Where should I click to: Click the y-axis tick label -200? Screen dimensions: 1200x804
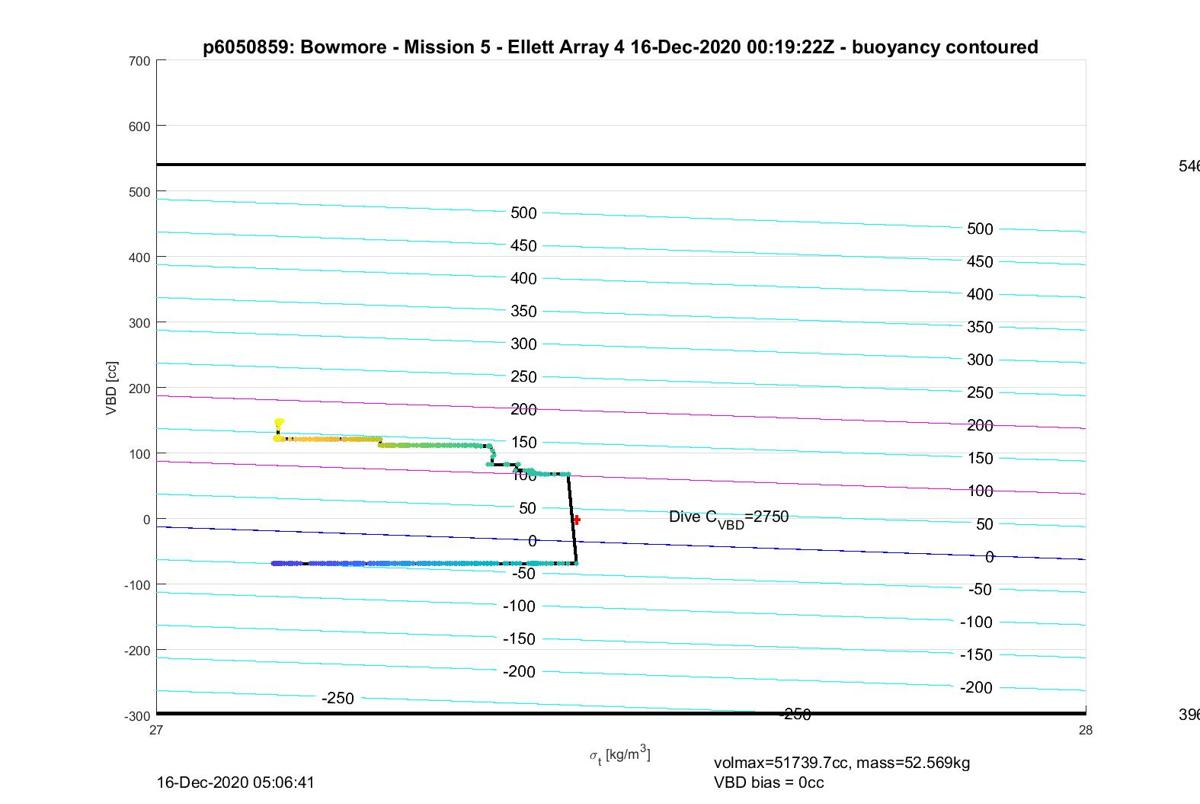tap(137, 650)
